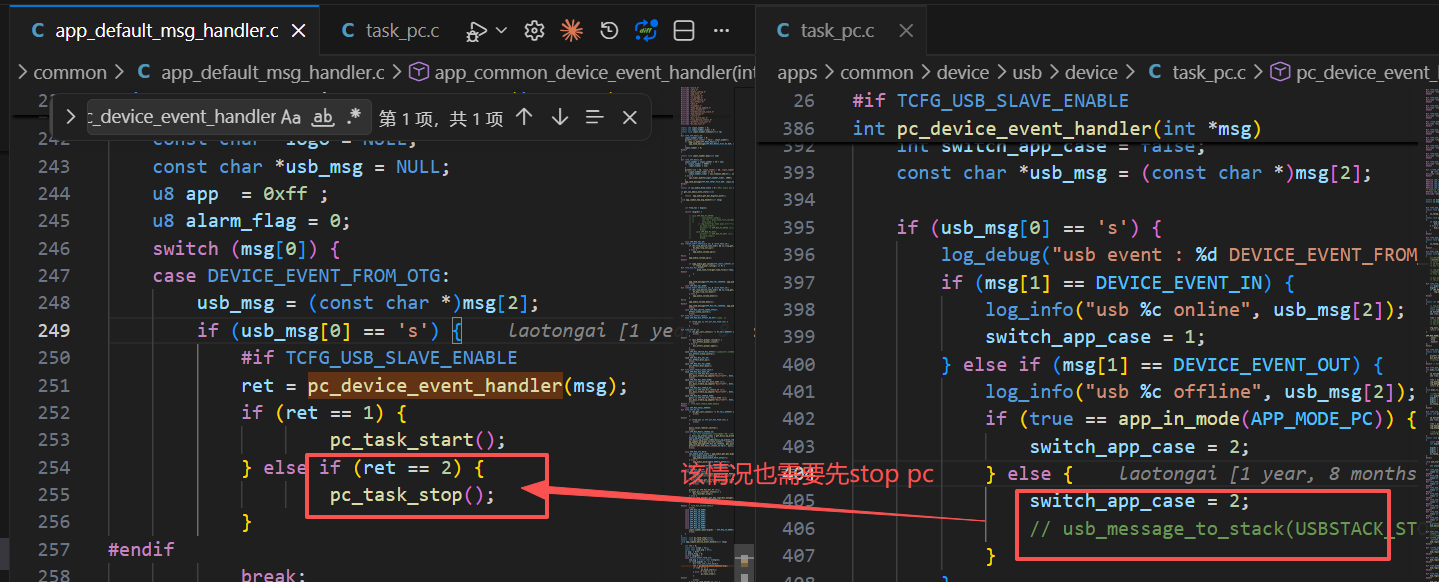Expand the Replace toggle in find widget

click(70, 117)
